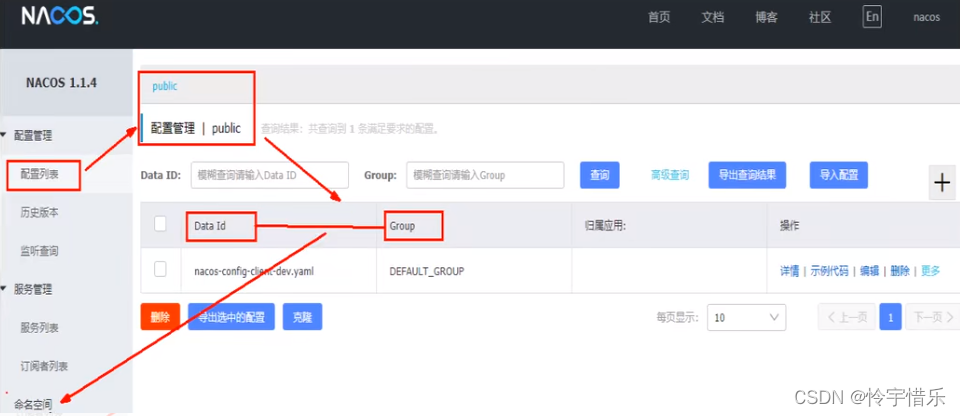Go to next page 下一页
The width and height of the screenshot is (961, 416).
933,317
